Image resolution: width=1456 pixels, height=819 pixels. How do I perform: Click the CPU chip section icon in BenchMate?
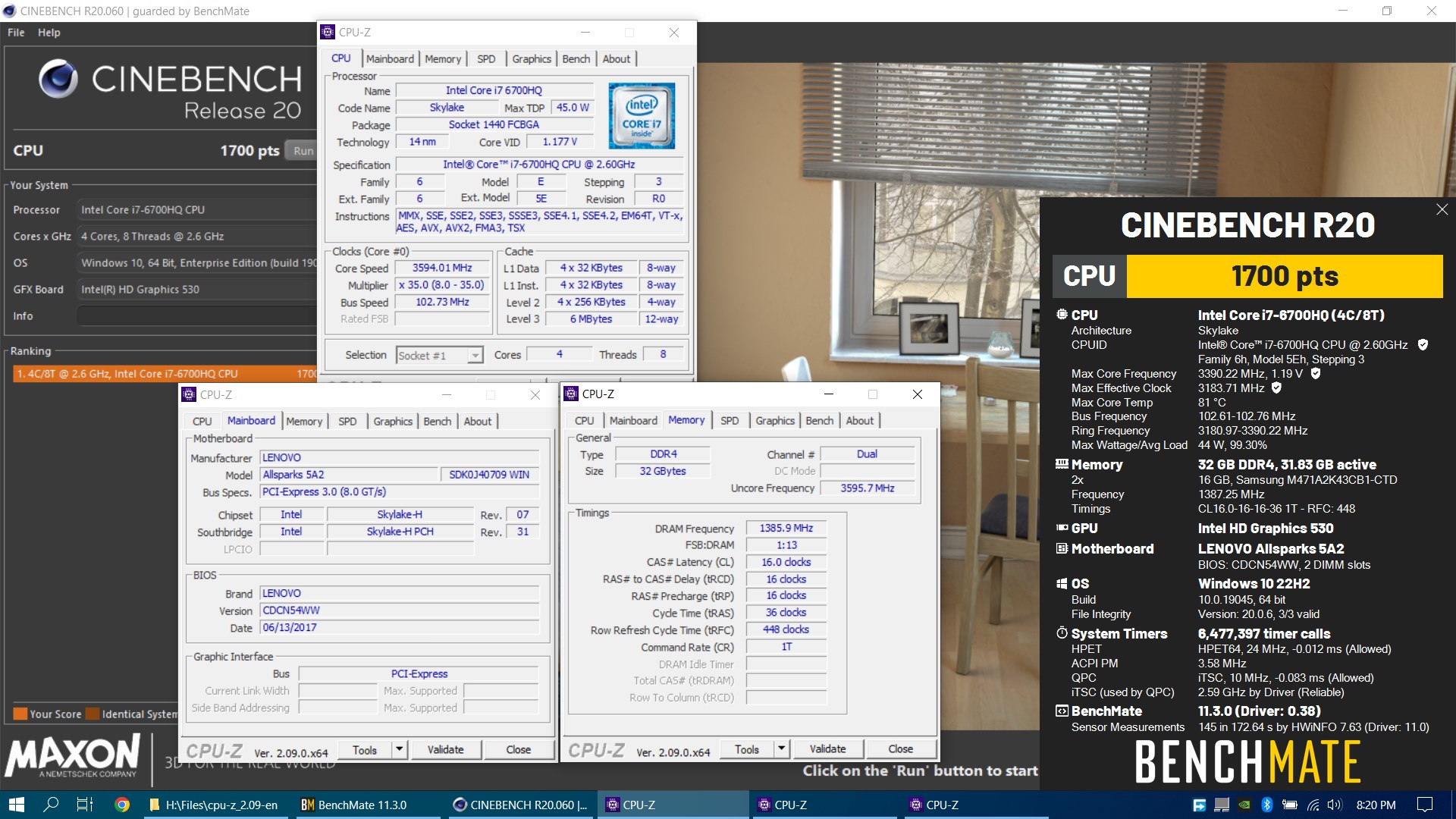[1062, 314]
